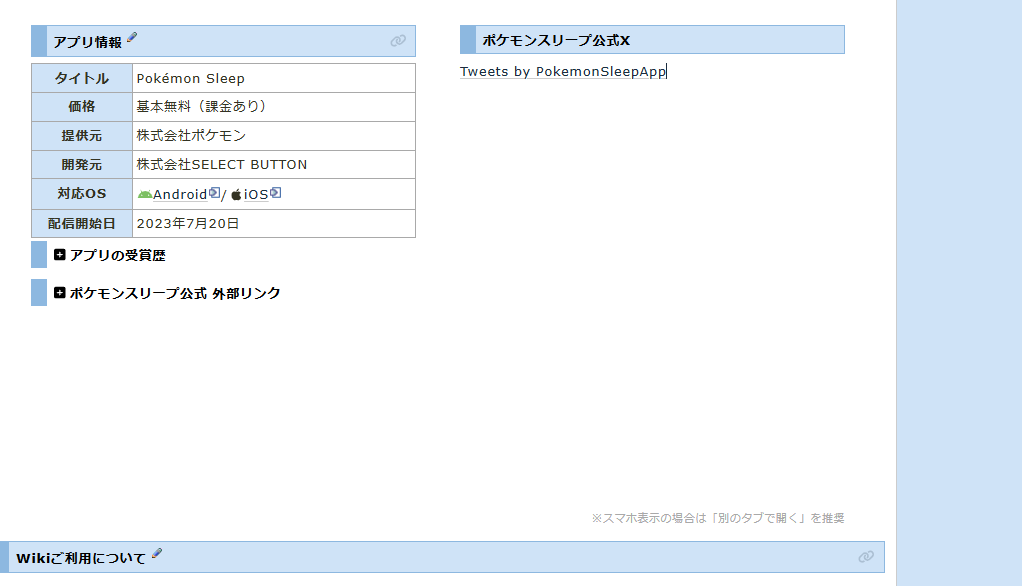1022x586 pixels.
Task: Click the ※スマホ表示の場合 note text
Action: pos(718,518)
